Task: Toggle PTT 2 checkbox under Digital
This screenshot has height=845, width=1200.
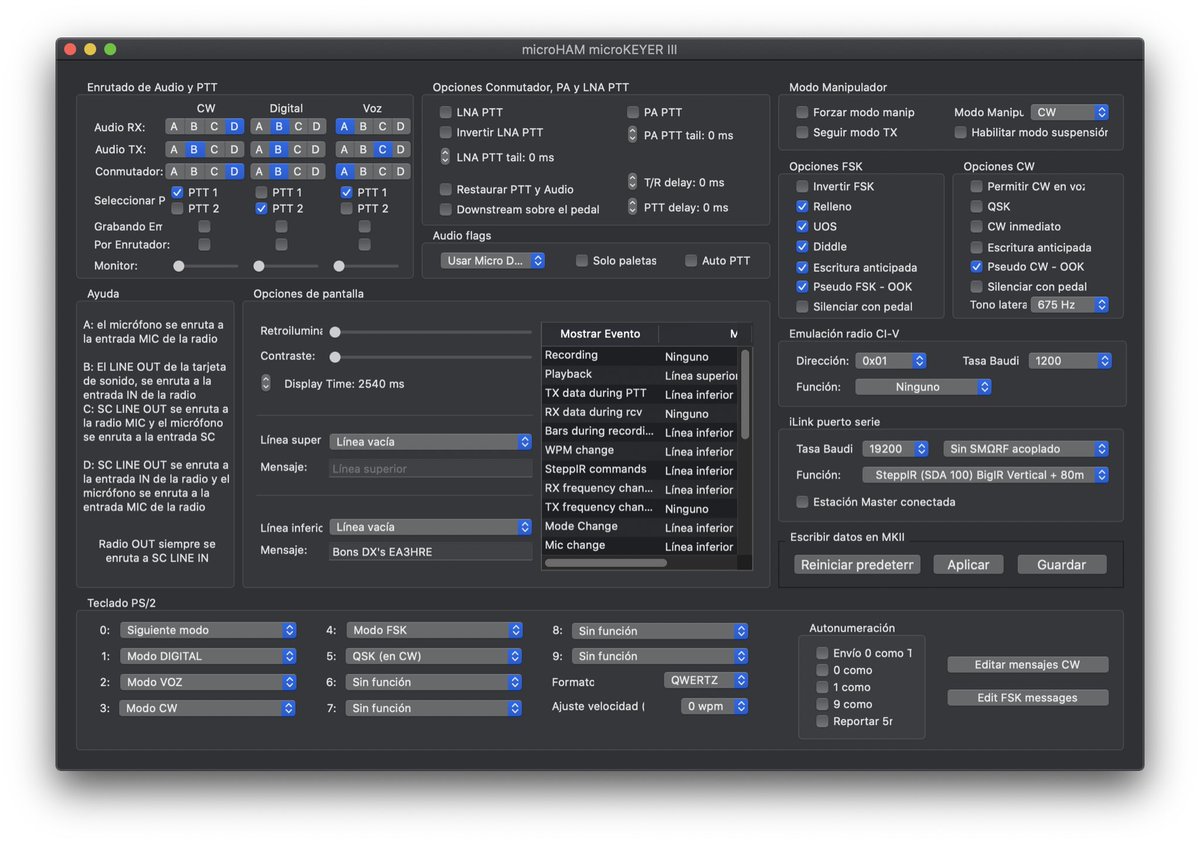Action: click(262, 208)
